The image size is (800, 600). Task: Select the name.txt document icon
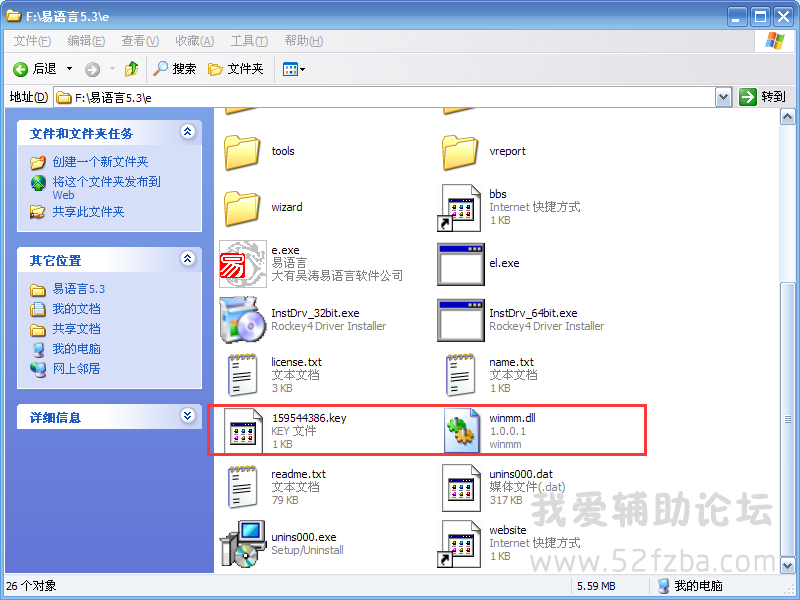460,376
